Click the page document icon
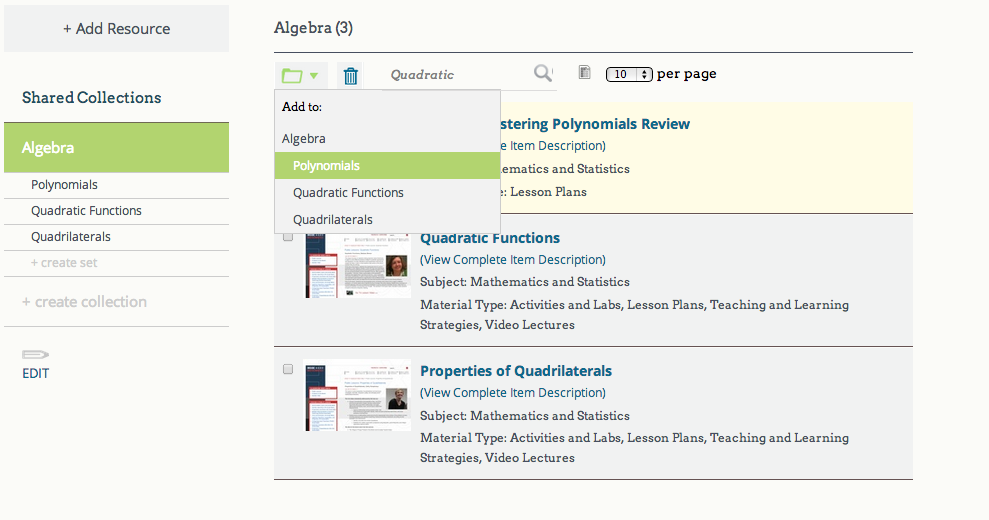 point(585,73)
